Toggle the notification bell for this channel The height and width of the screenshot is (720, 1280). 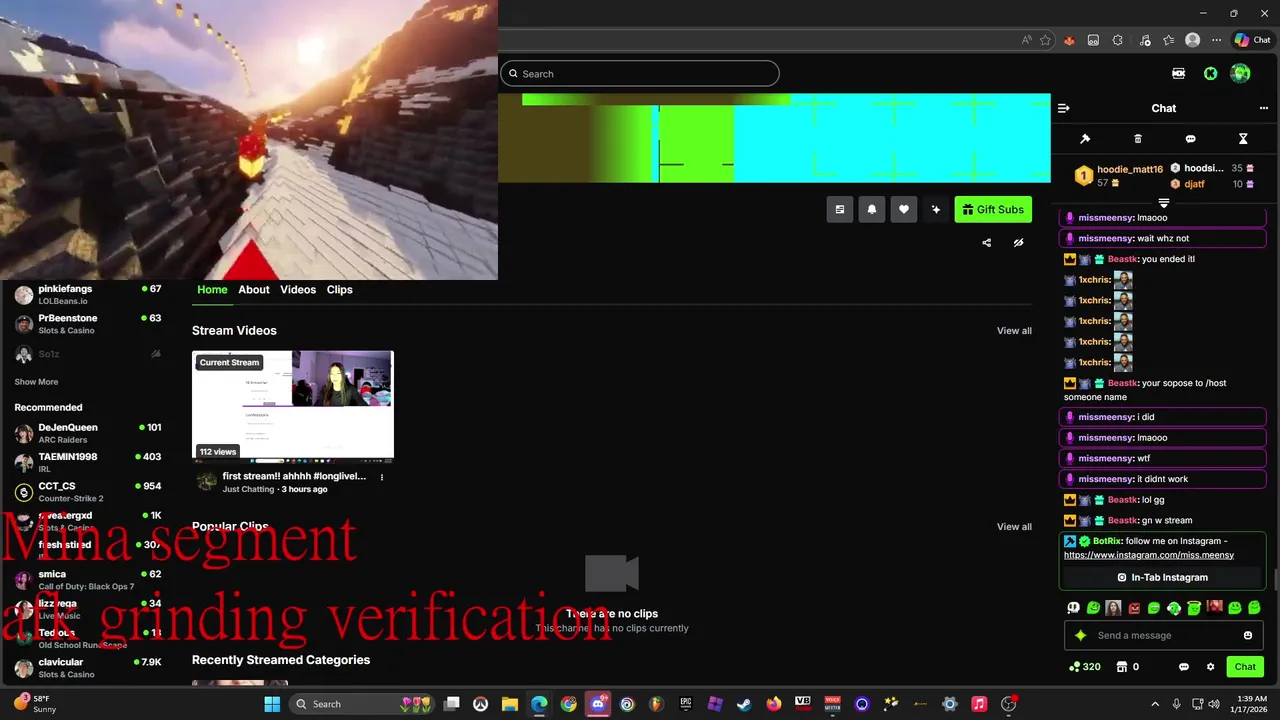[872, 209]
